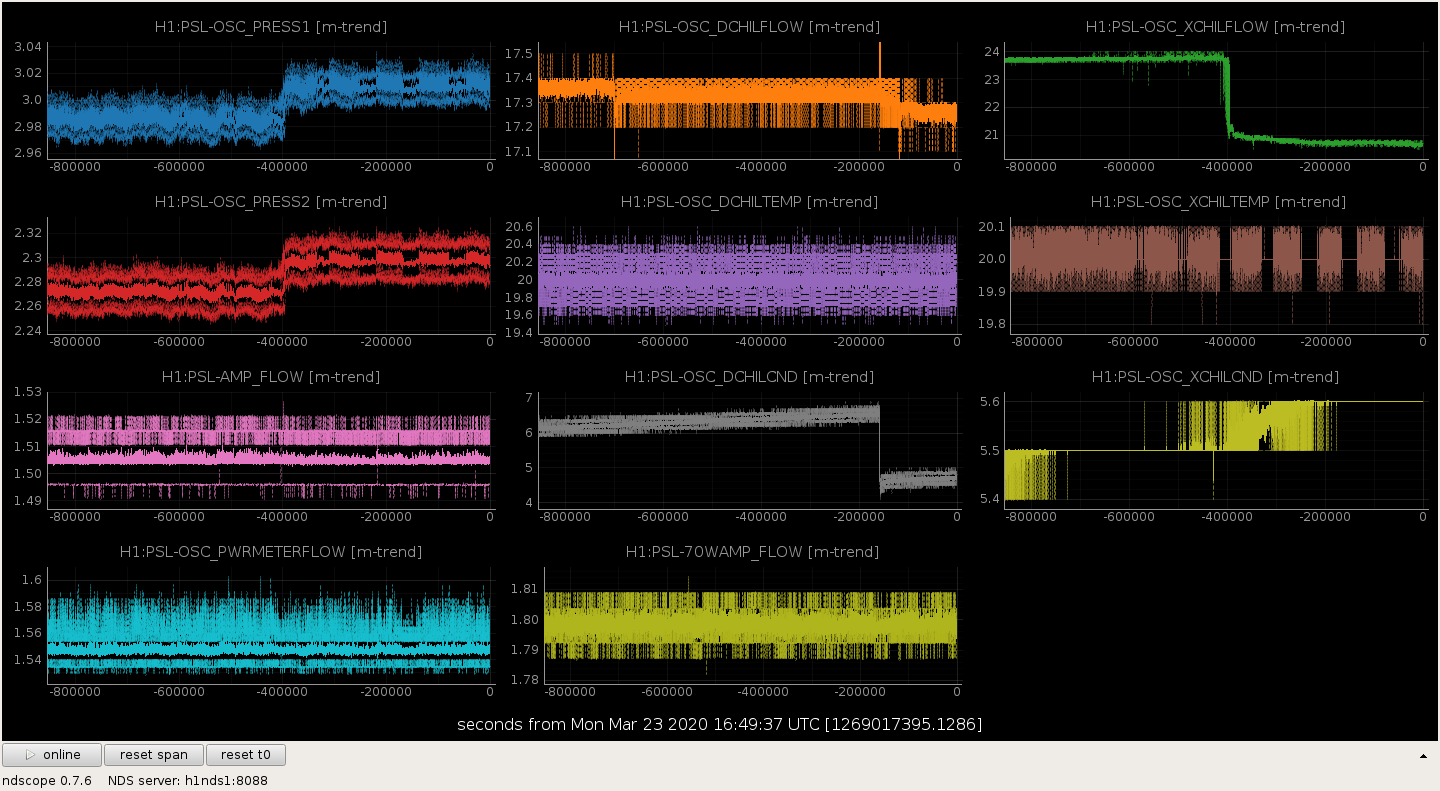The width and height of the screenshot is (1440, 791).
Task: Click the NDS server h1nds1:8088 status text
Action: pyautogui.click(x=187, y=780)
